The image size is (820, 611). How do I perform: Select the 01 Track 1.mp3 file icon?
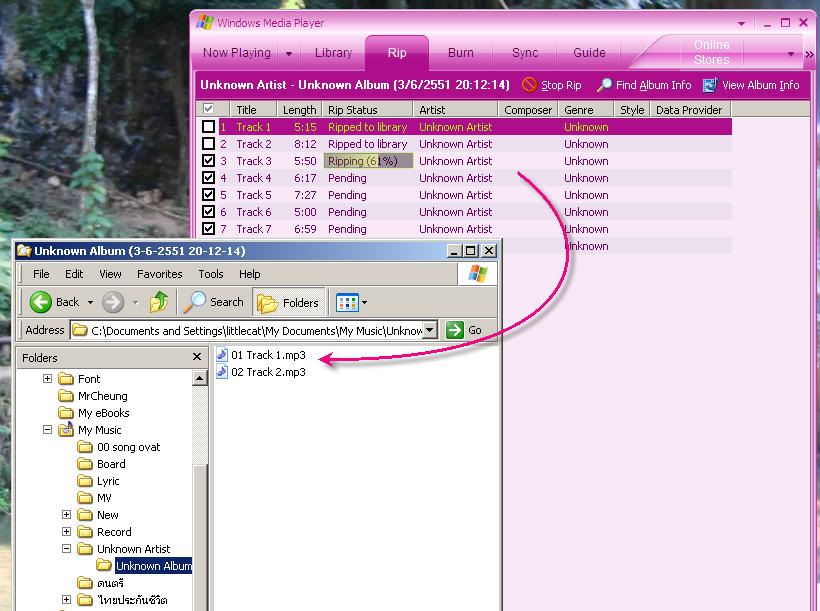click(222, 355)
